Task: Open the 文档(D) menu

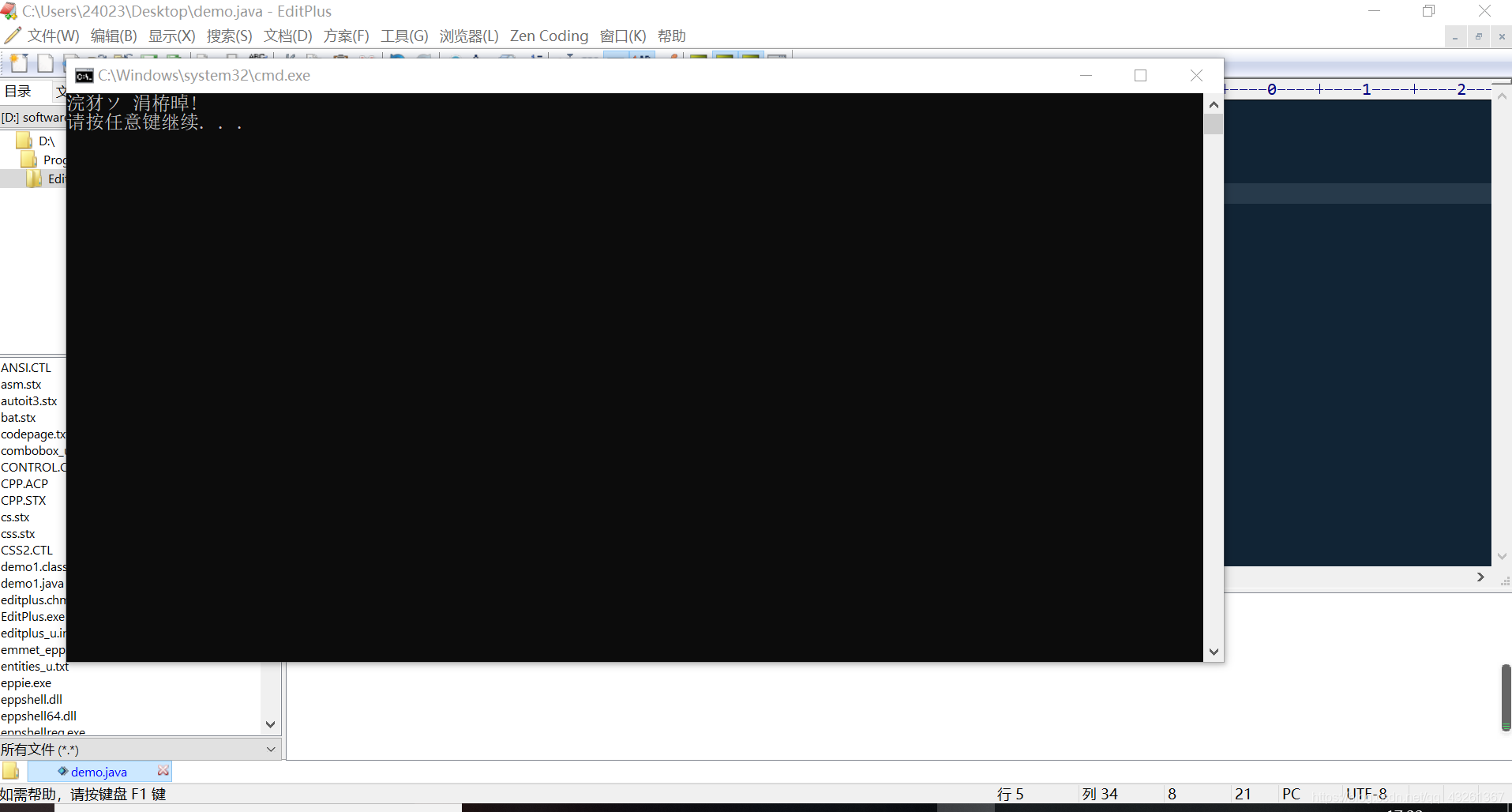Action: [x=287, y=36]
